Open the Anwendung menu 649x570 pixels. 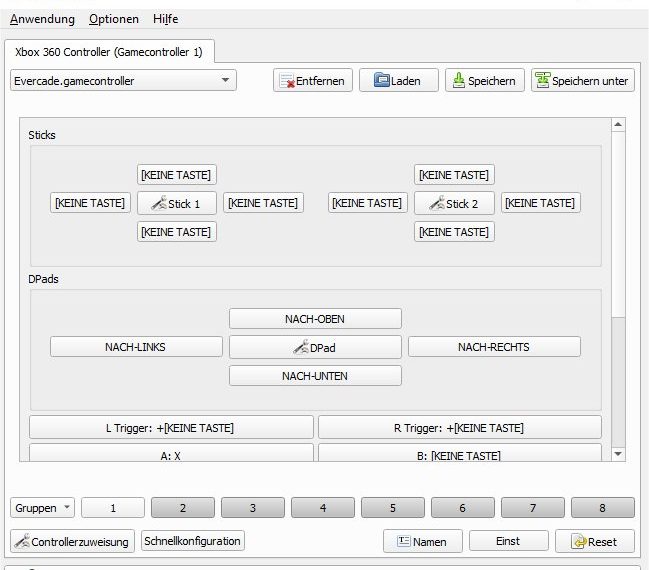42,19
